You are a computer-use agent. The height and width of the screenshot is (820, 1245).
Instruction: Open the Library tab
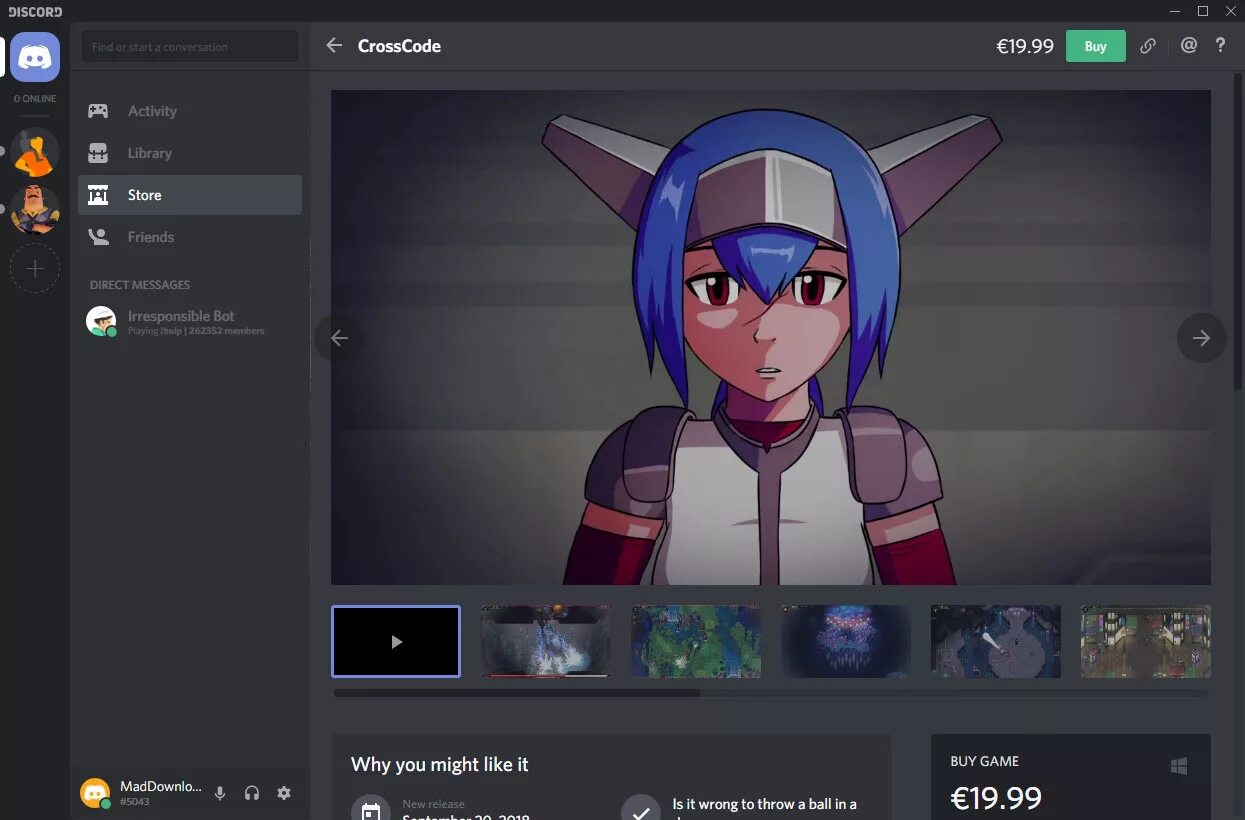[x=190, y=153]
